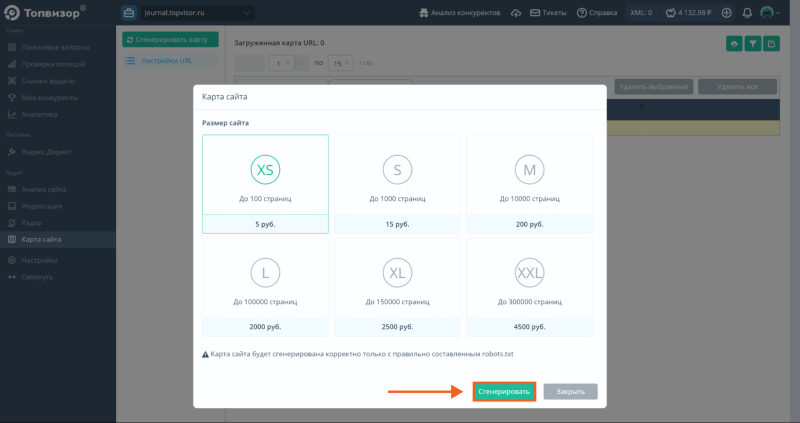Open Настройки URL in the side panel
This screenshot has width=800, height=423.
166,61
